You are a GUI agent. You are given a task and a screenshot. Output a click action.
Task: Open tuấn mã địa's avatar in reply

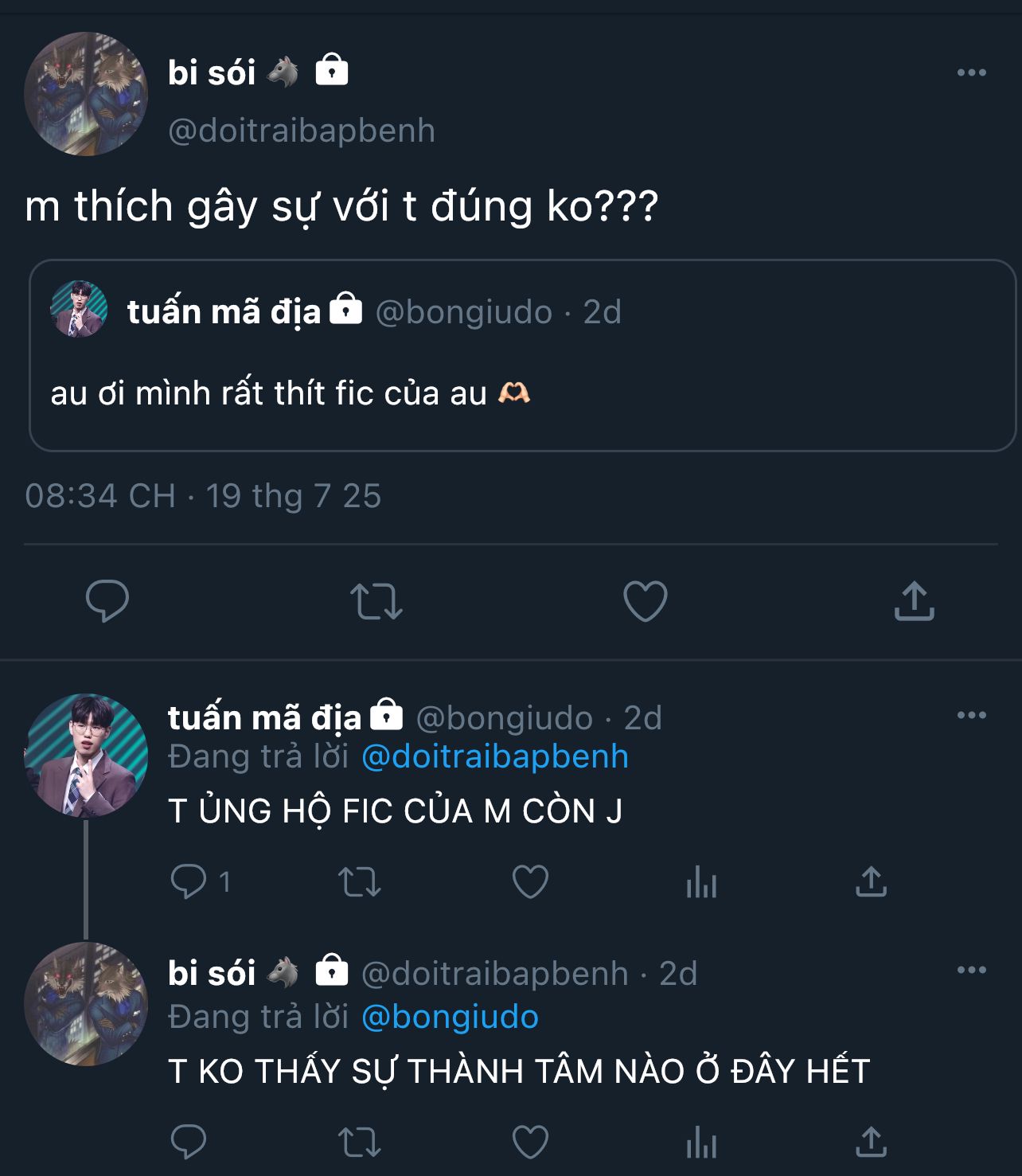pos(86,755)
